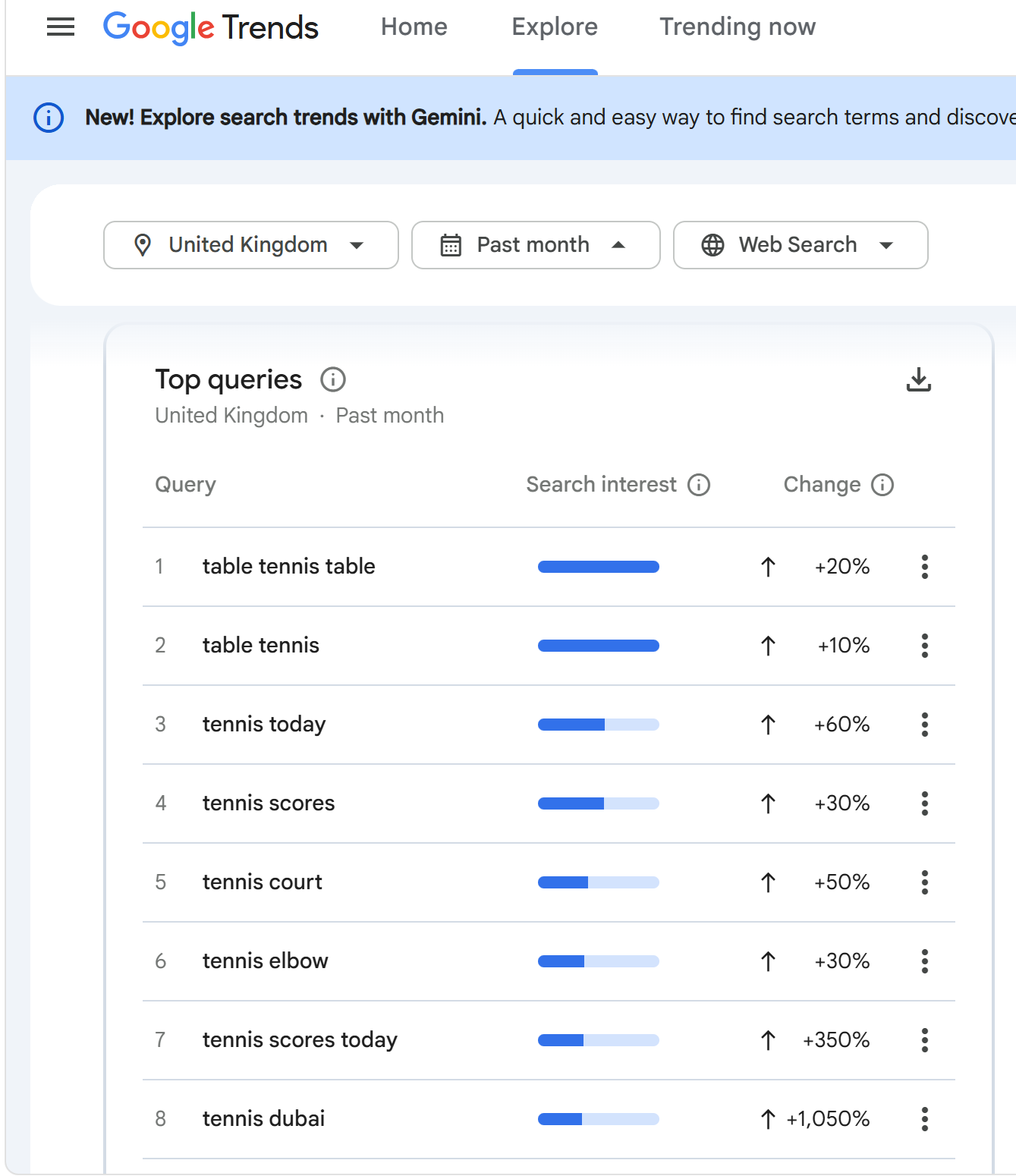Open the tennis scores today query

[300, 1040]
